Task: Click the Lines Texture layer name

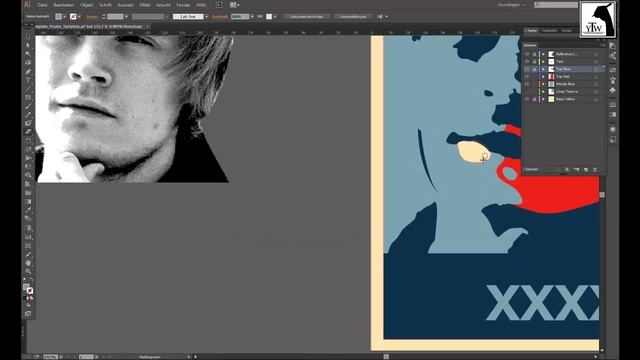Action: (x=567, y=91)
